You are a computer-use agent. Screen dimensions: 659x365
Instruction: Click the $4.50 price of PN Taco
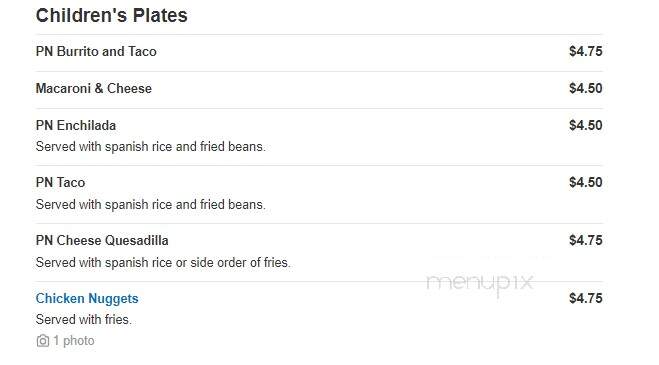[x=586, y=182]
